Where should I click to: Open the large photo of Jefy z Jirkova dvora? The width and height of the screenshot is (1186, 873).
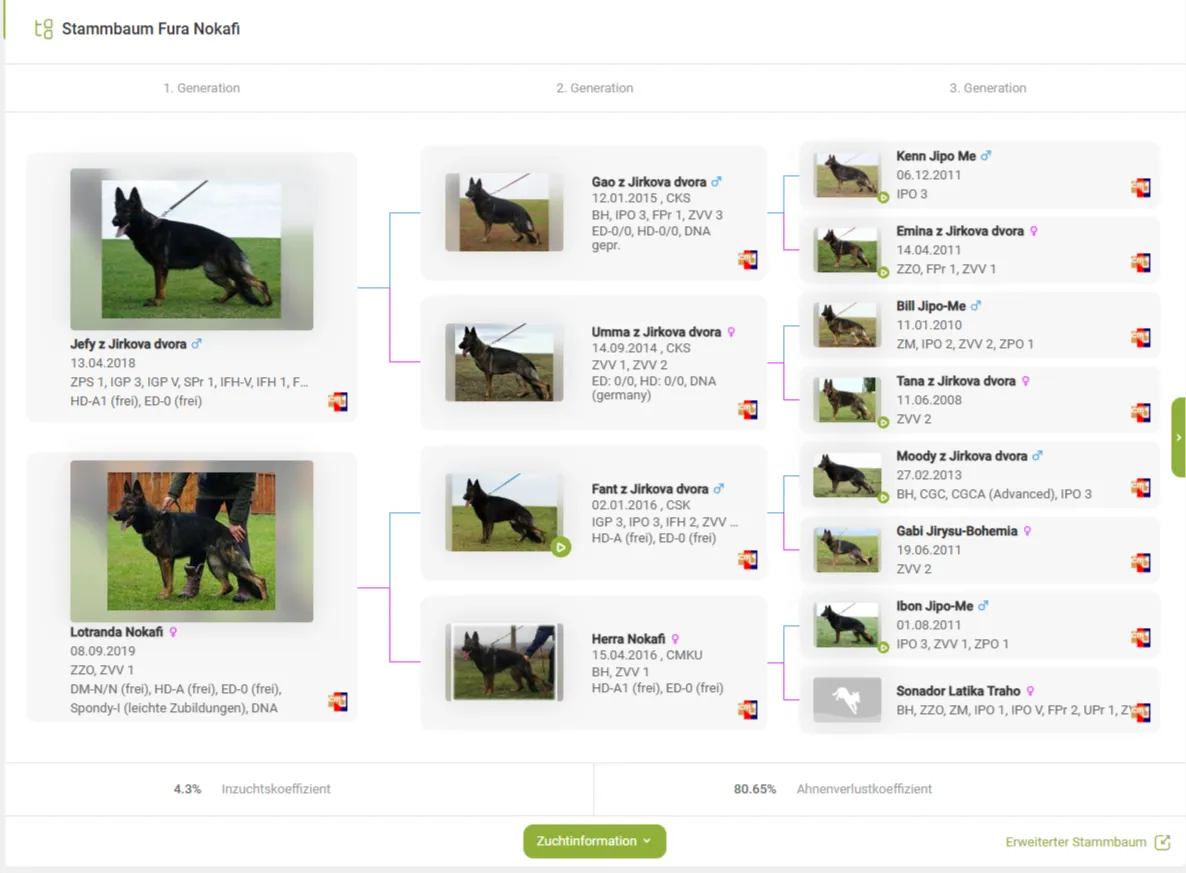(191, 249)
